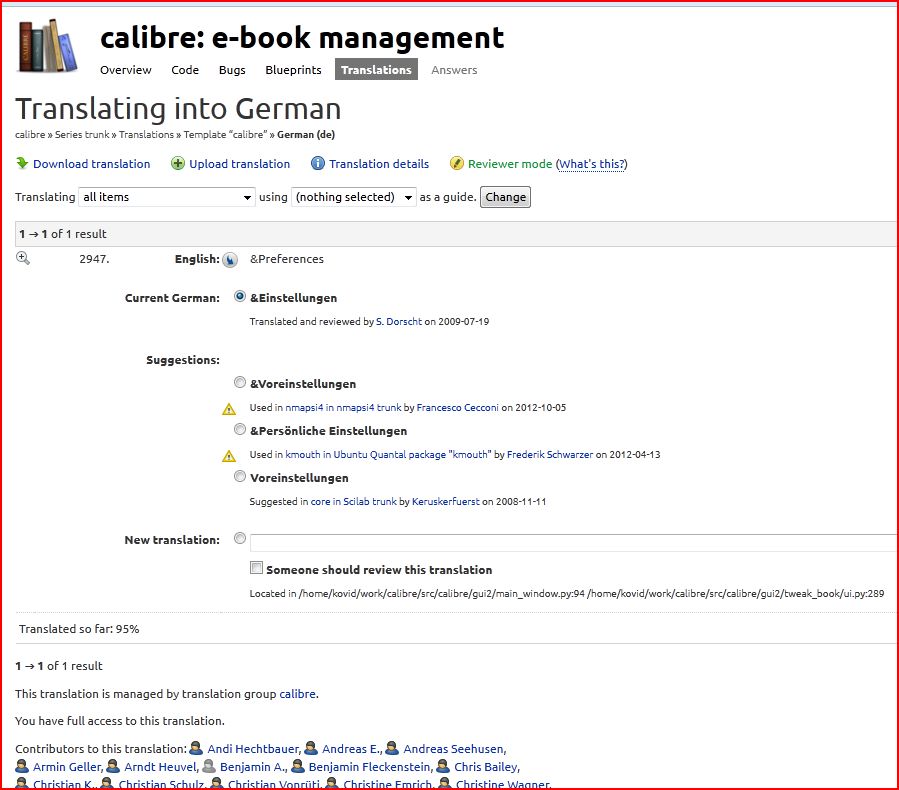Click the Upload translation link
This screenshot has width=899, height=790.
point(240,164)
